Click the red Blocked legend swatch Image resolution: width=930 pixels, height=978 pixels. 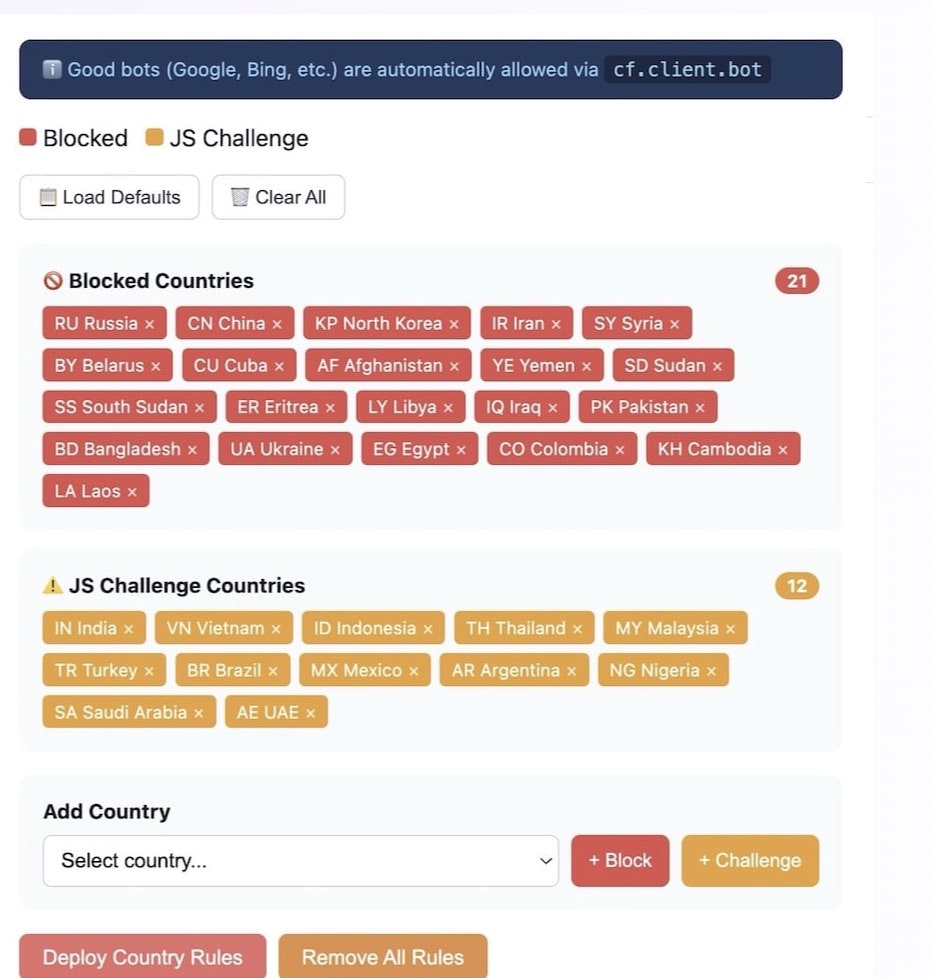[26, 137]
